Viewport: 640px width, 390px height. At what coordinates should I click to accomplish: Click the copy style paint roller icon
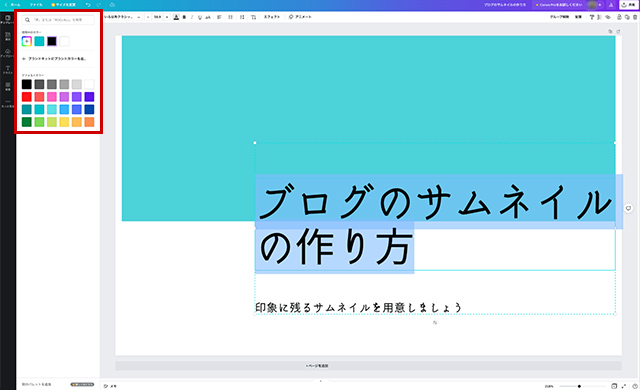(592, 17)
